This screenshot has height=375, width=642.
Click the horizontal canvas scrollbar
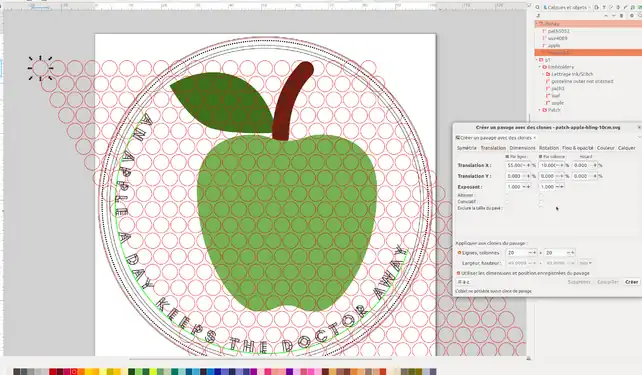click(x=260, y=359)
